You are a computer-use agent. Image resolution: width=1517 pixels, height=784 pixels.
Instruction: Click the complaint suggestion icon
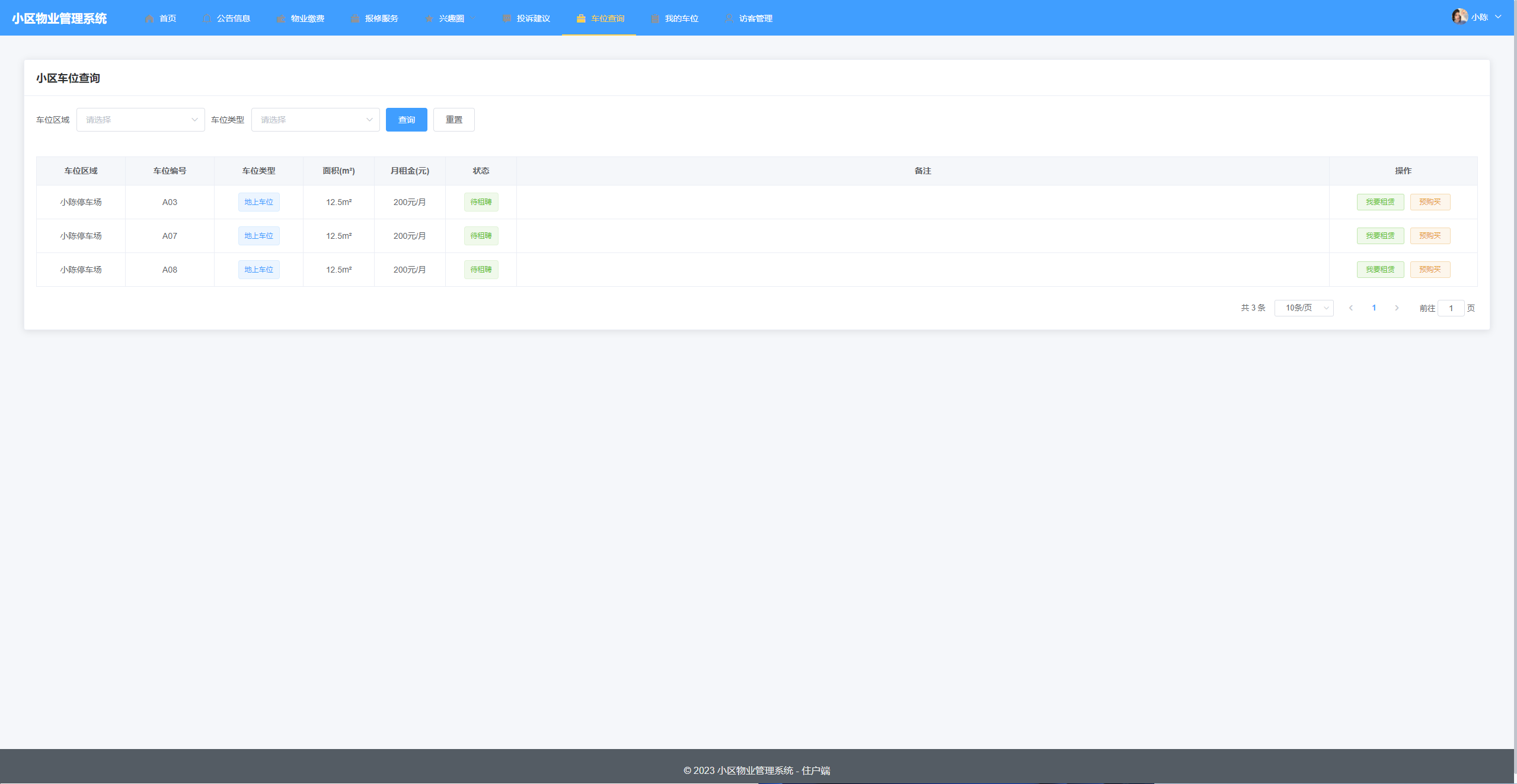[x=507, y=18]
